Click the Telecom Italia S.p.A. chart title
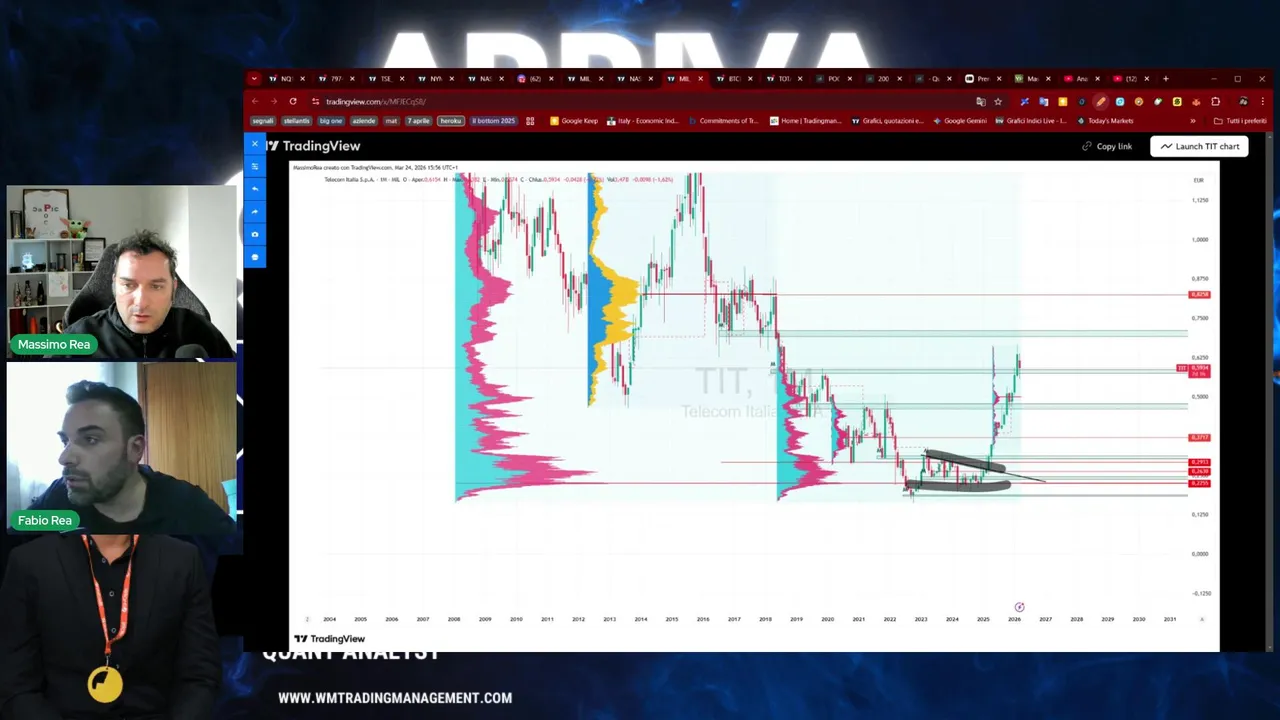Screen dimensions: 1280x720 point(349,180)
